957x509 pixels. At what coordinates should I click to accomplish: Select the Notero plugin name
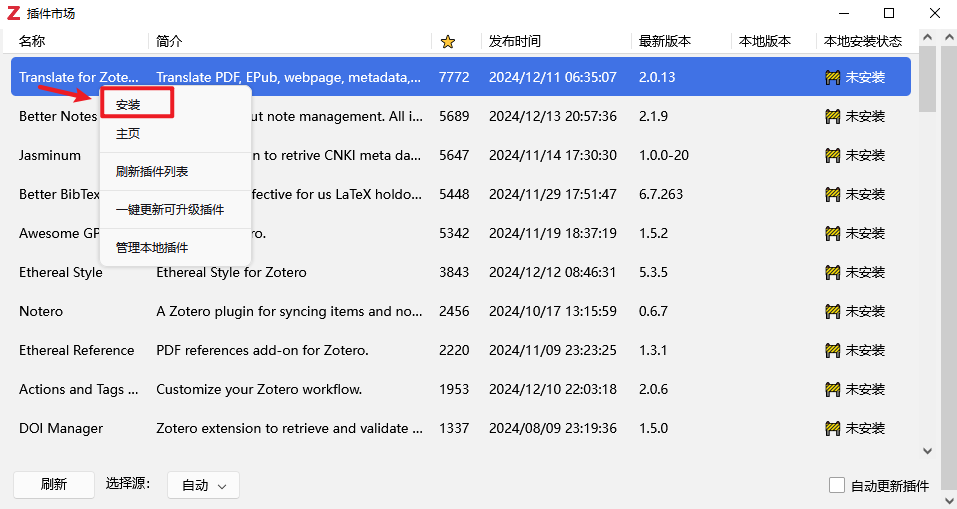coord(41,311)
